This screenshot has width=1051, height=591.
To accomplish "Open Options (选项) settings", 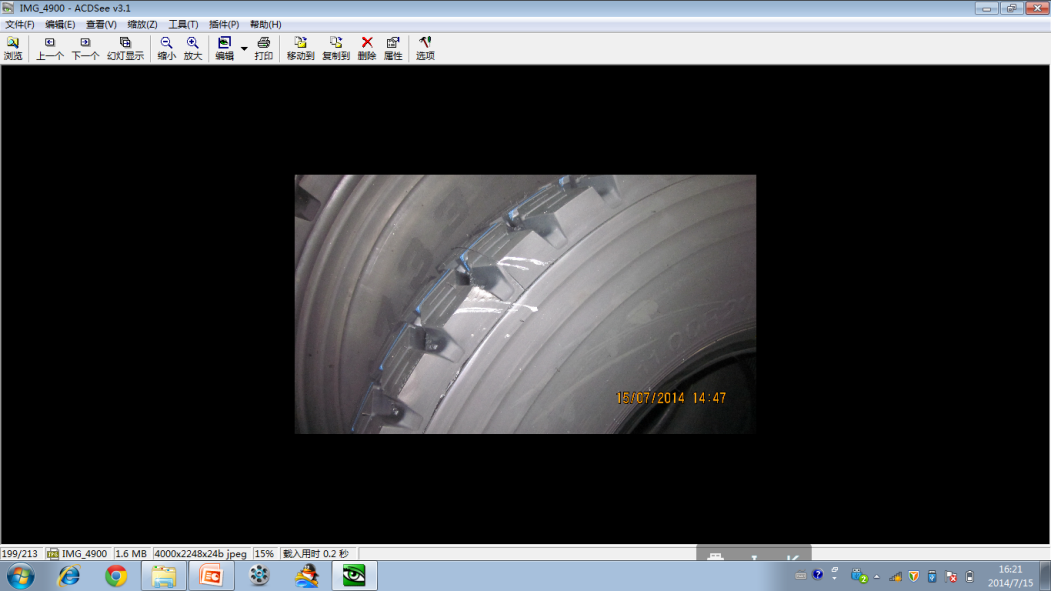I will (425, 48).
